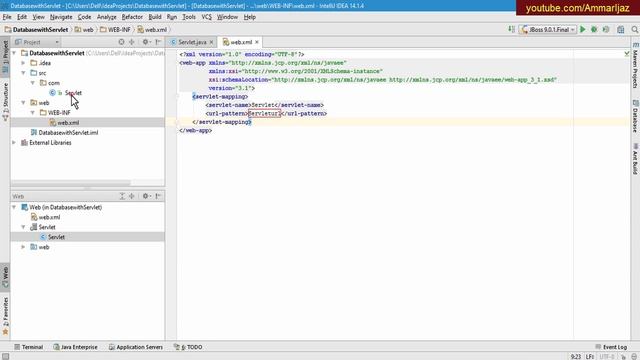Close the Servlet.java editor tab
640x360 pixels.
click(x=211, y=42)
